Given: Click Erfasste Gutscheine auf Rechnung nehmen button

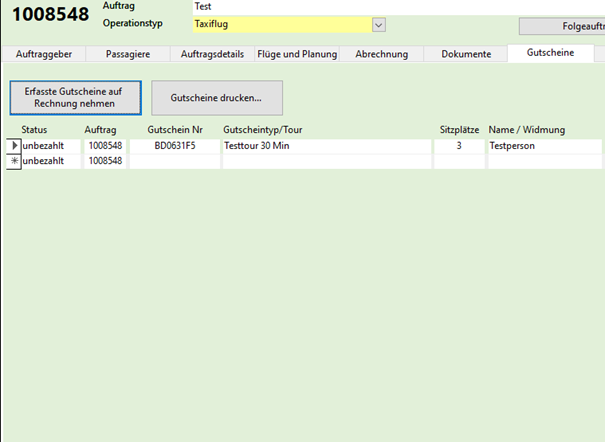Looking at the screenshot, I should pyautogui.click(x=75, y=97).
